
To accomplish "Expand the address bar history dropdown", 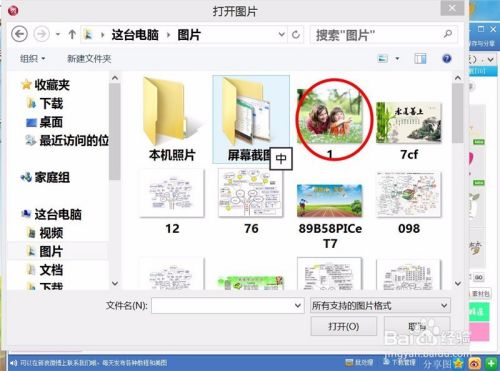I will point(282,34).
